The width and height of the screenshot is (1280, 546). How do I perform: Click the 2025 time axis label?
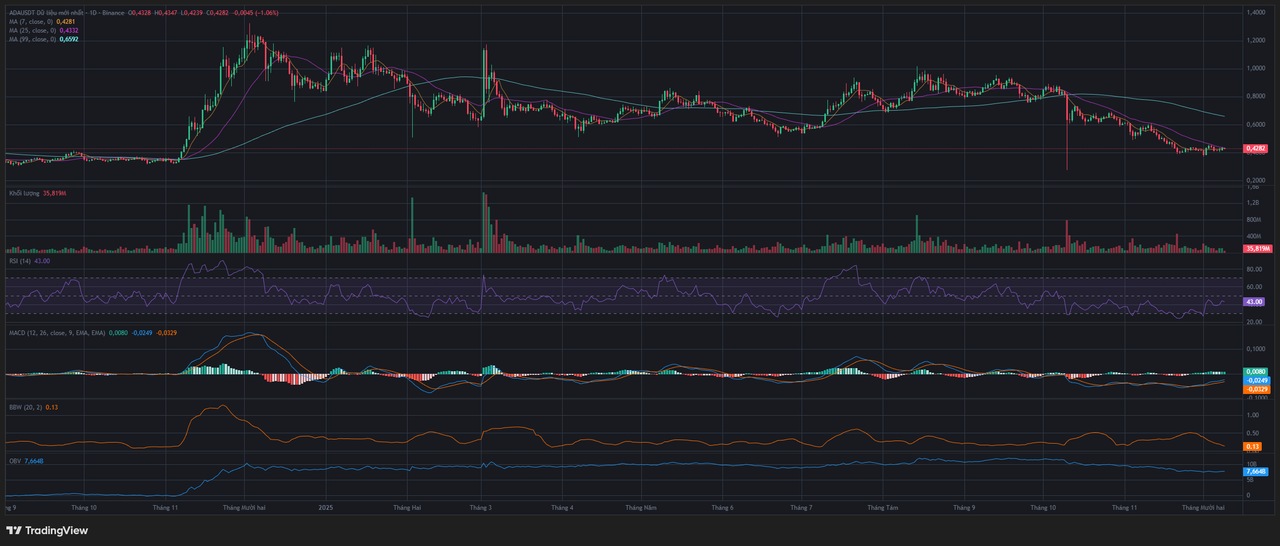tap(324, 507)
